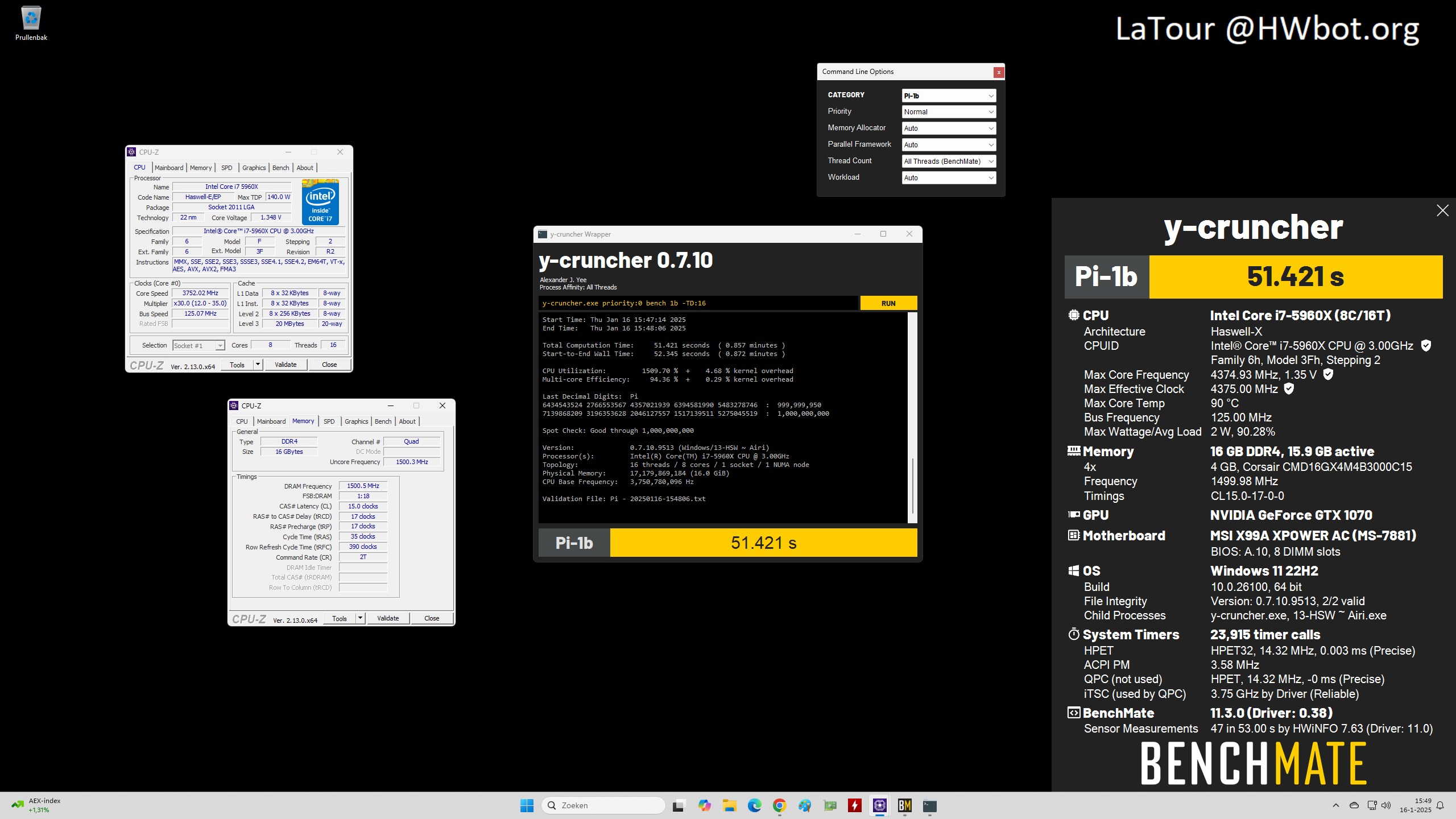The width and height of the screenshot is (1456, 819).
Task: Click Validate in the upper CPU-Z window
Action: tap(286, 365)
